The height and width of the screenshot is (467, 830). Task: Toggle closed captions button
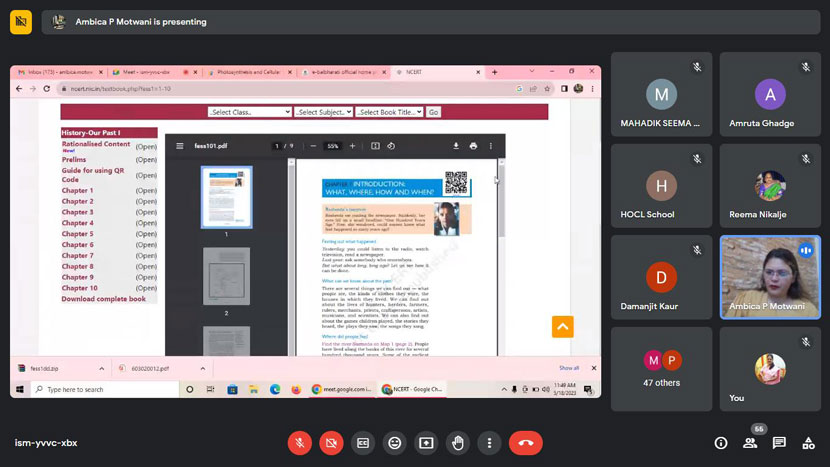point(363,443)
